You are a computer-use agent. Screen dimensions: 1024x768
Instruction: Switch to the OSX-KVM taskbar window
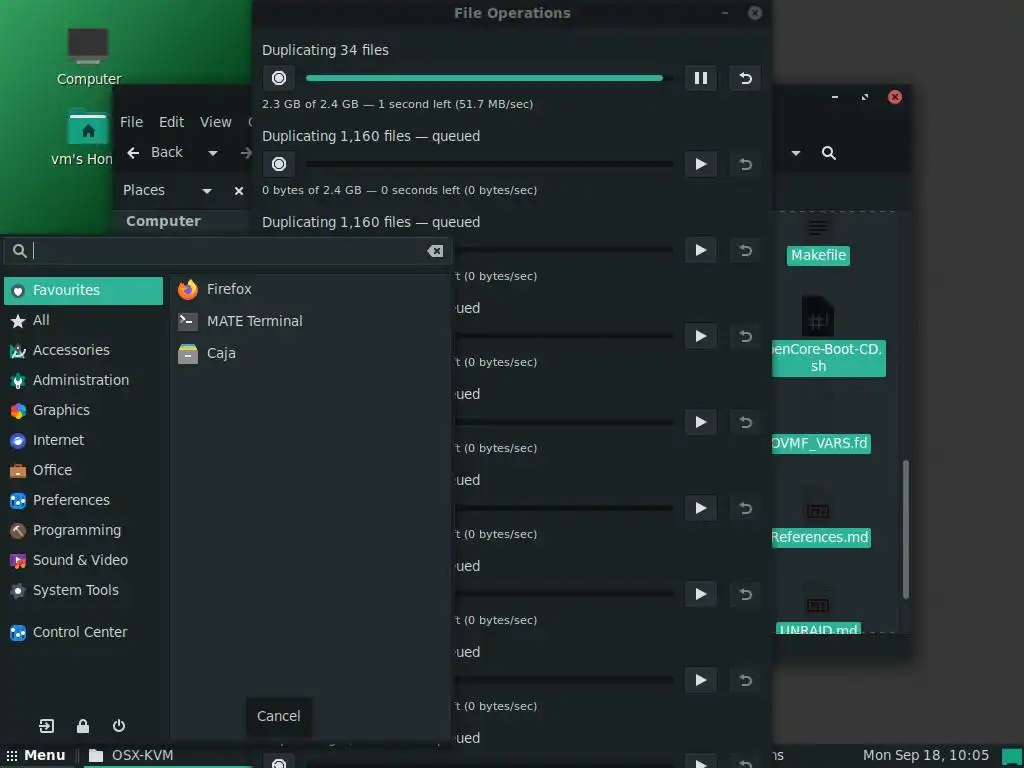point(167,756)
